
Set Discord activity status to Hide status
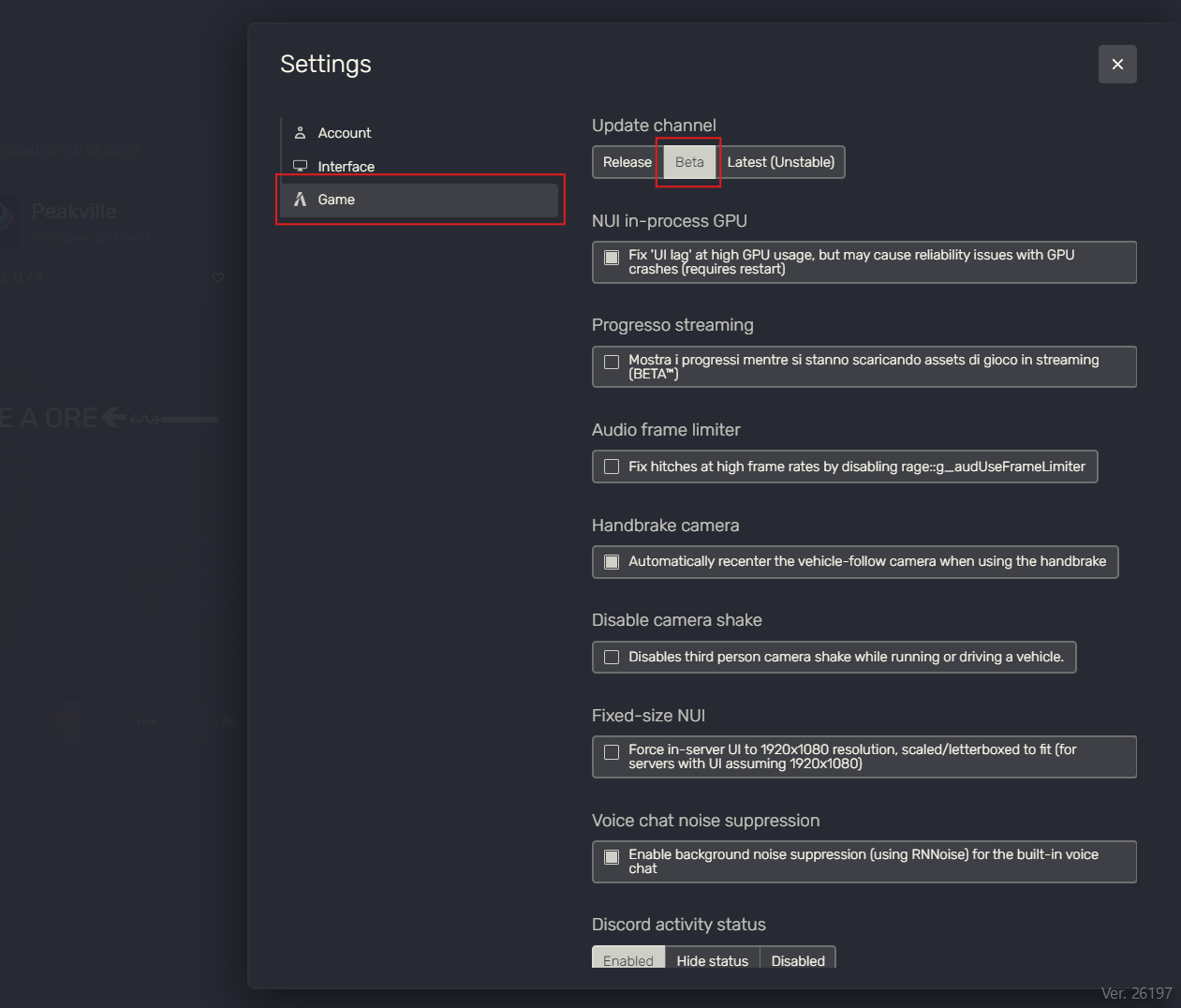point(713,960)
